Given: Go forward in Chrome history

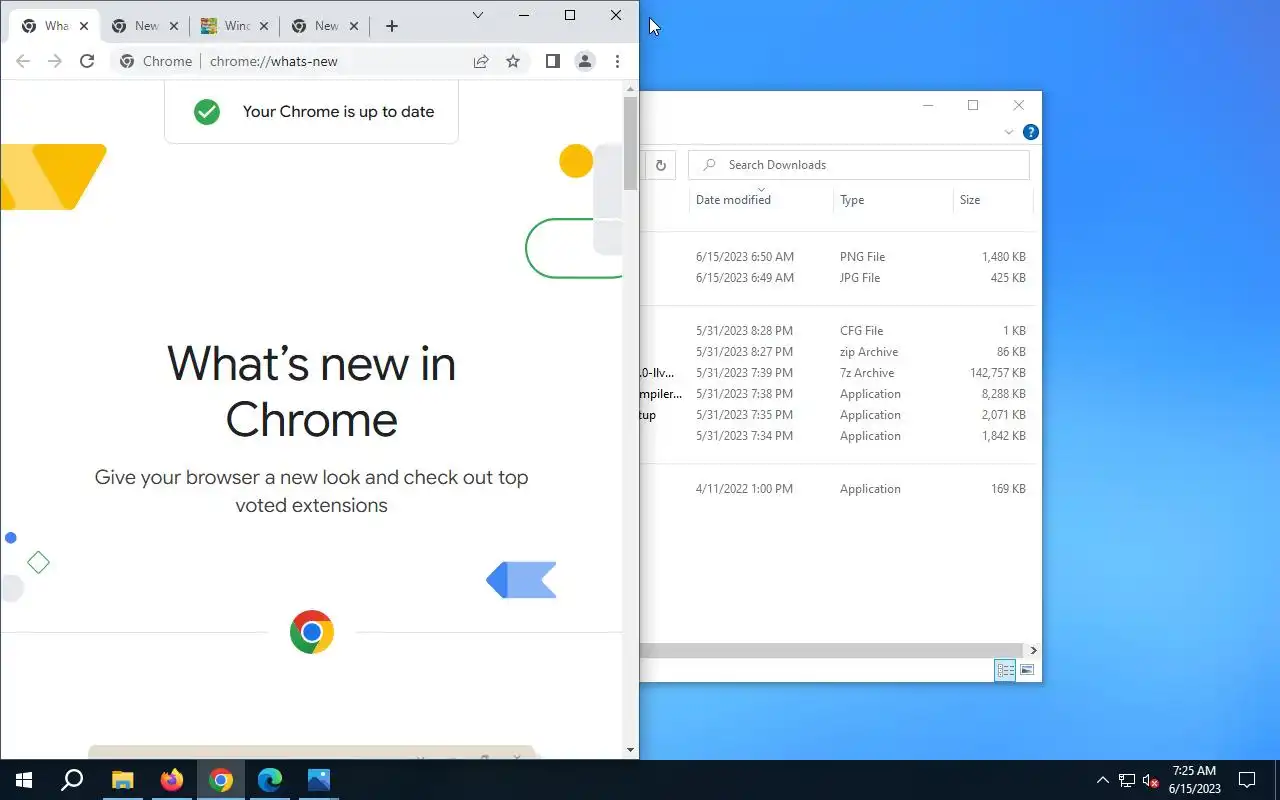Looking at the screenshot, I should point(55,61).
